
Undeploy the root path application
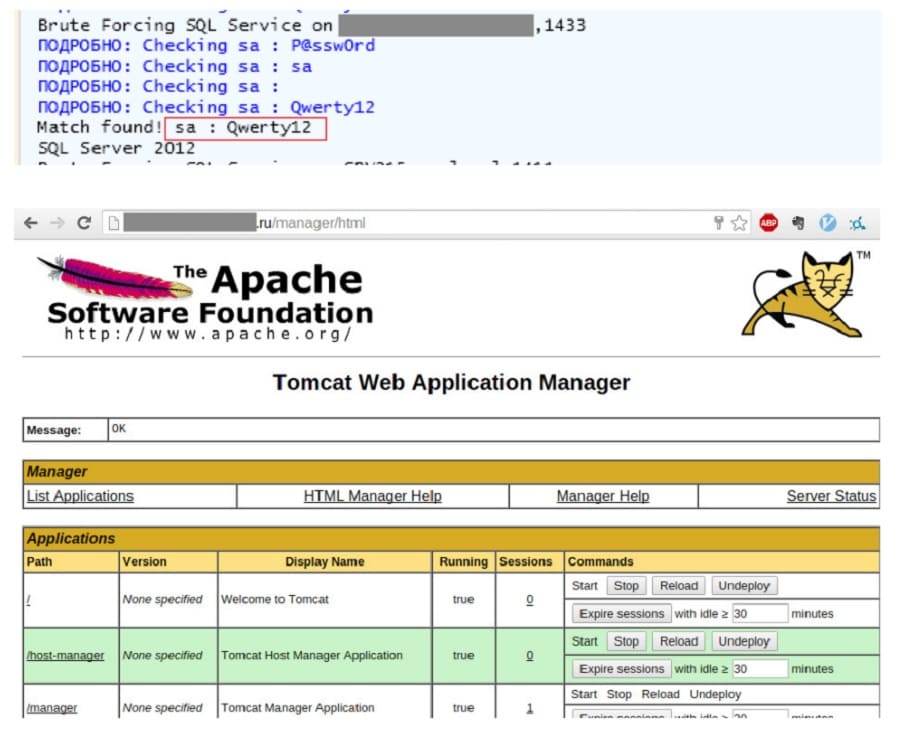pos(744,586)
